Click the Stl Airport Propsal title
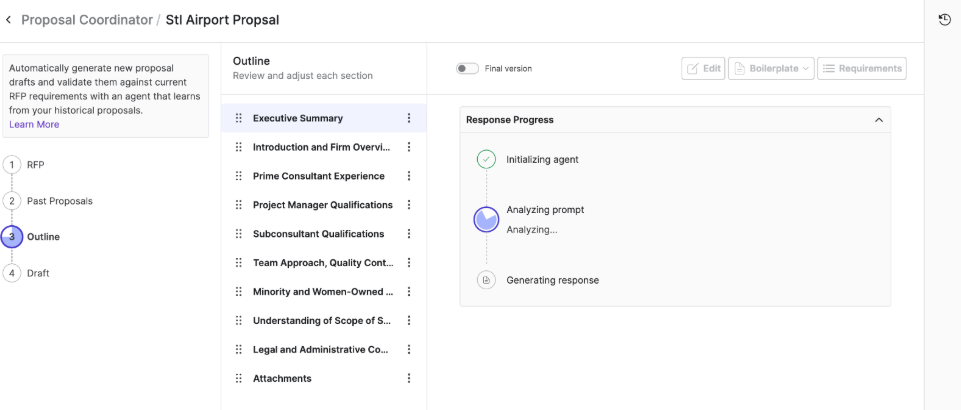Viewport: 961px width, 410px height. click(x=222, y=20)
